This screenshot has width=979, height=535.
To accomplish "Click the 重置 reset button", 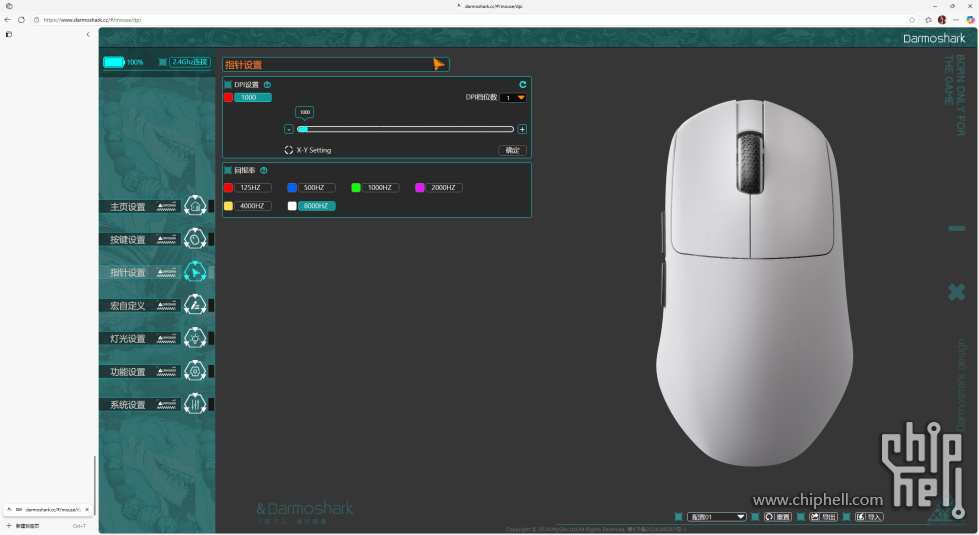I will click(x=778, y=517).
